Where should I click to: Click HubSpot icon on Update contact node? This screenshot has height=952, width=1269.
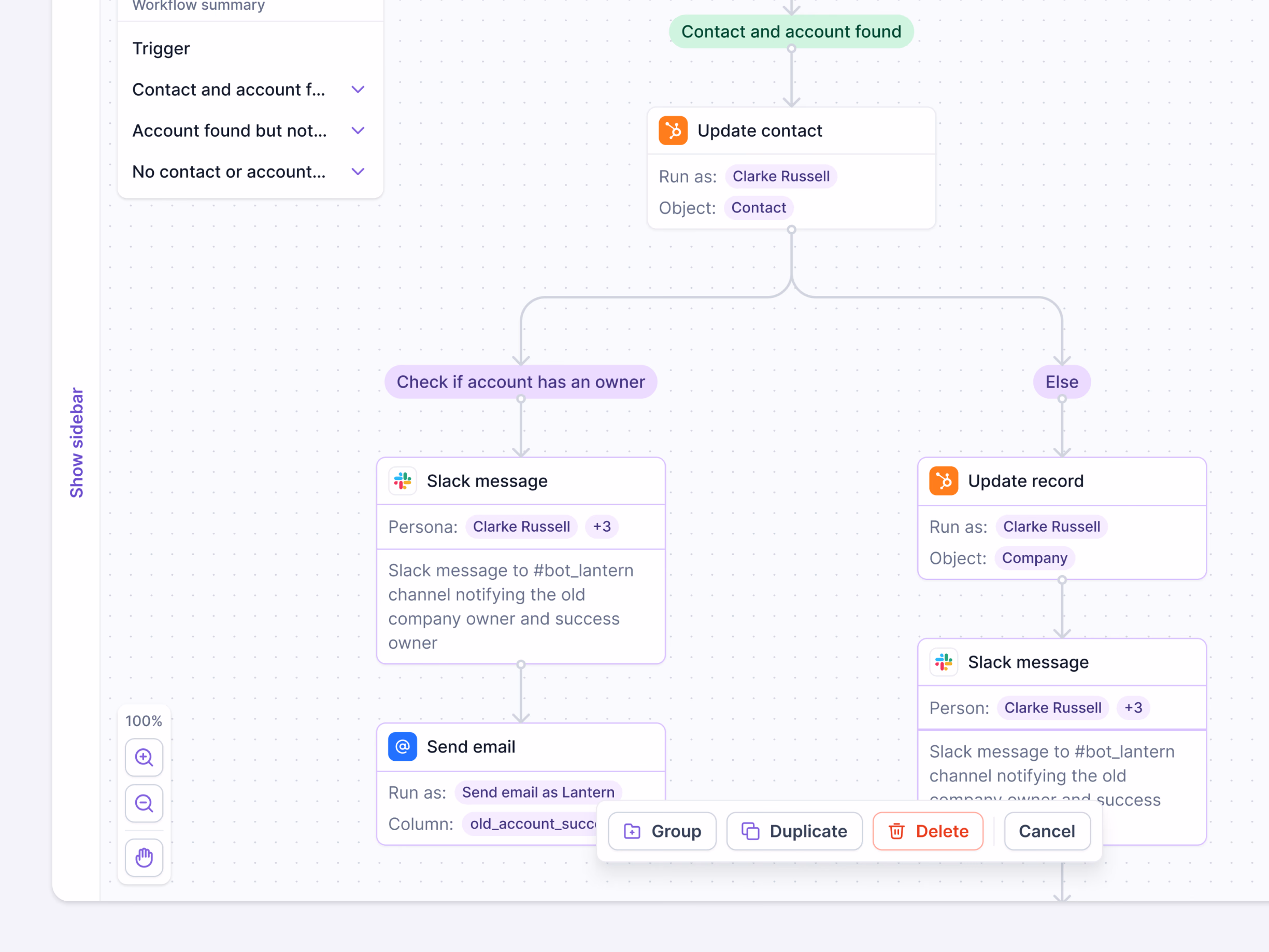pos(673,131)
